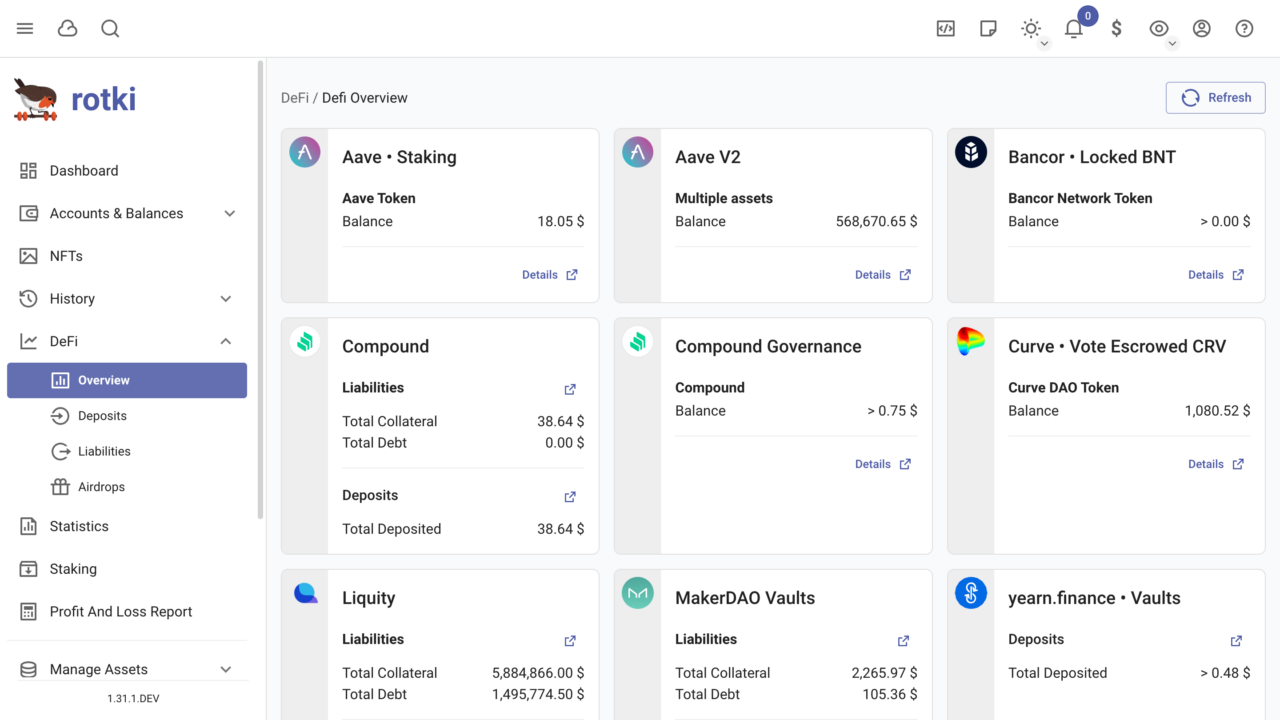The image size is (1280, 720).
Task: Open the NFTs page
Action: coord(127,256)
